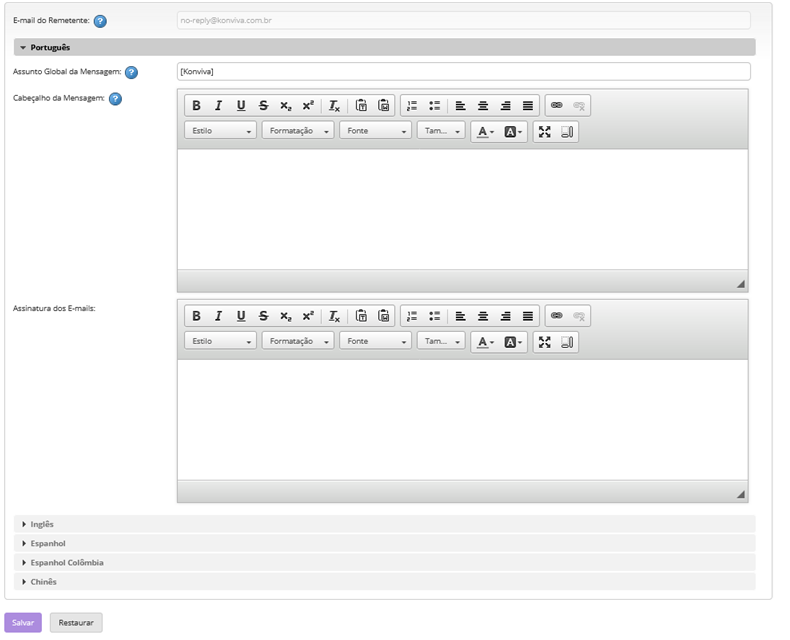This screenshot has height=640, width=790.
Task: Center-align text in the Cabeçalho editor
Action: pos(483,106)
